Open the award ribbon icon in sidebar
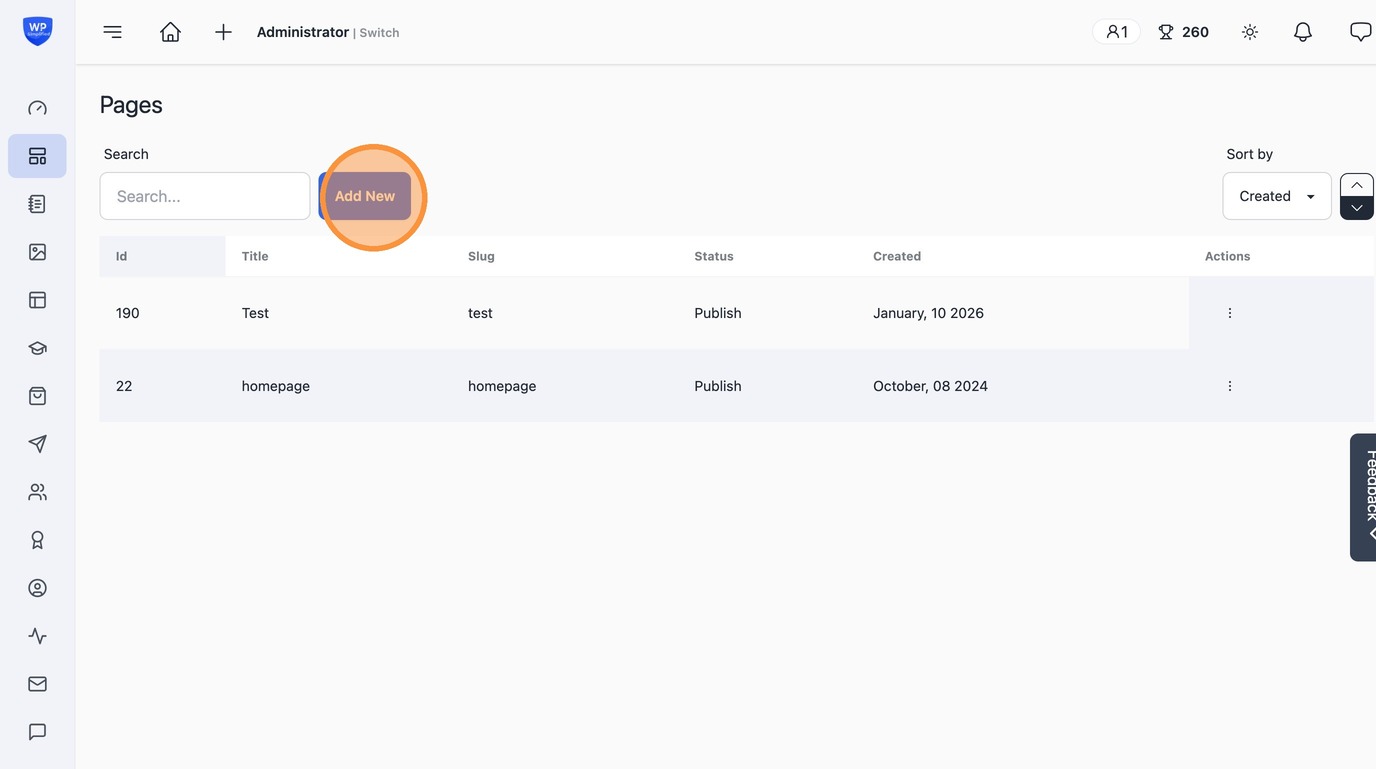The width and height of the screenshot is (1376, 769). [x=37, y=540]
